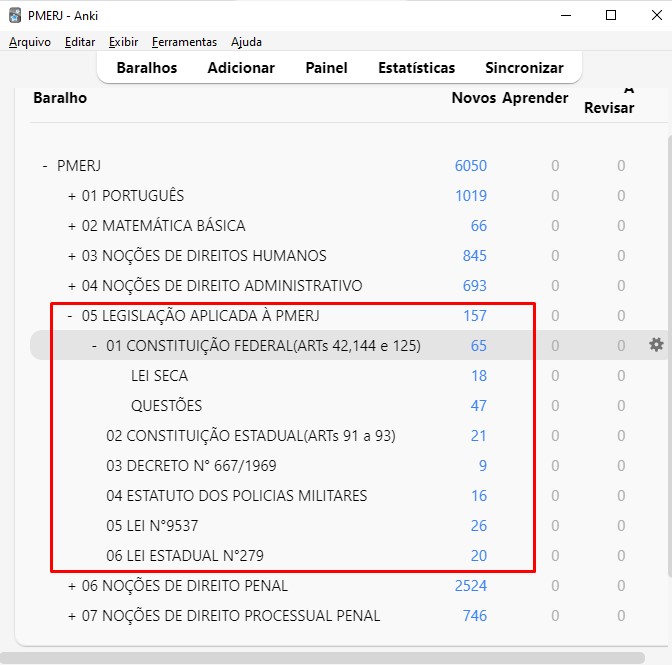Expand 07 NOÇÕES DE DIREITO PROCESSUAL PENAL deck
672x665 pixels.
(72, 616)
